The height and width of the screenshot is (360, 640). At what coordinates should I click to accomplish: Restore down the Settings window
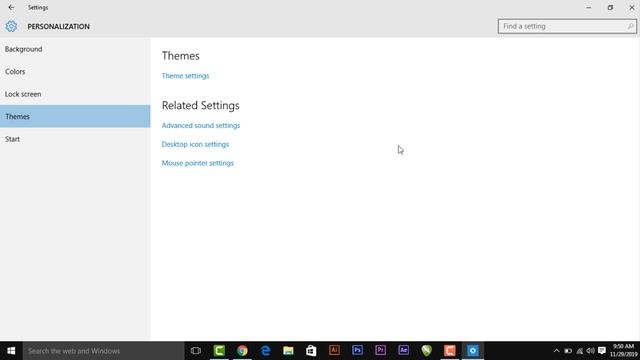click(610, 7)
